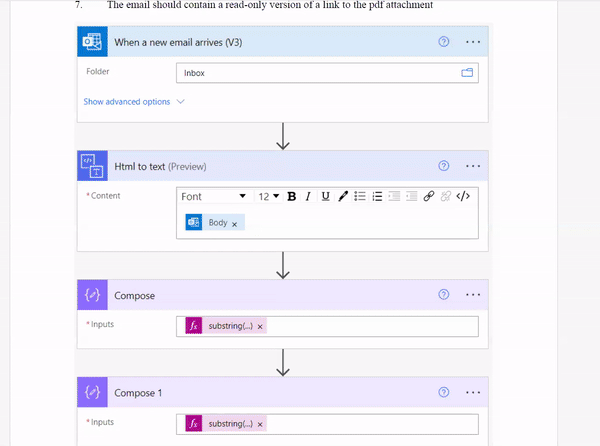Switch to HTML code view
600x446 pixels.
tap(463, 197)
